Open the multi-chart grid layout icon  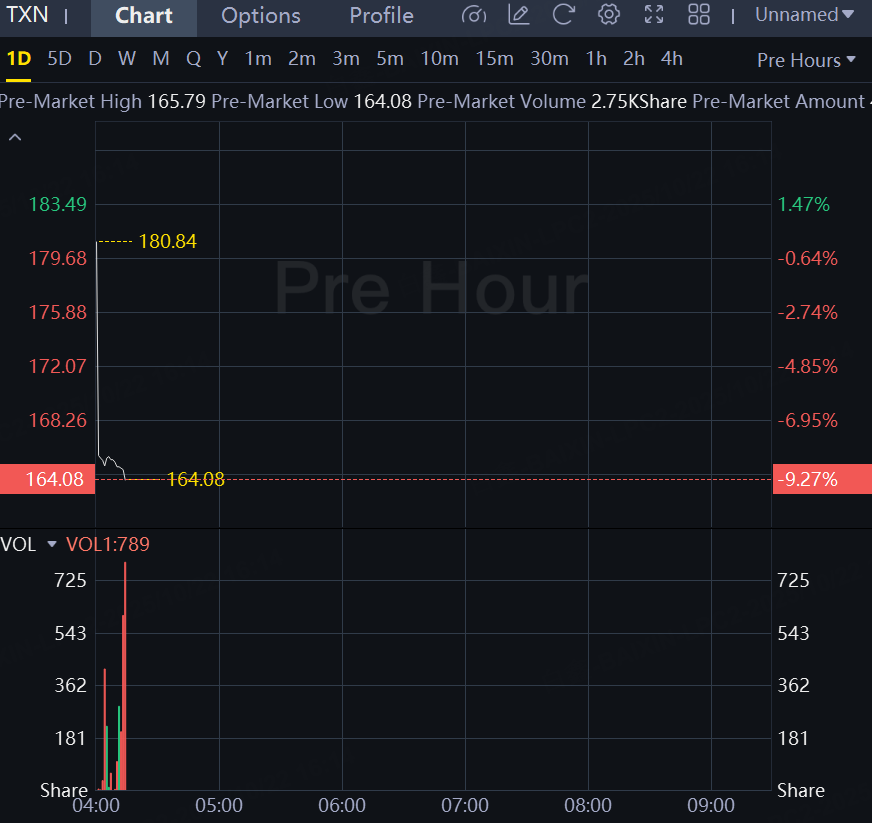click(699, 15)
